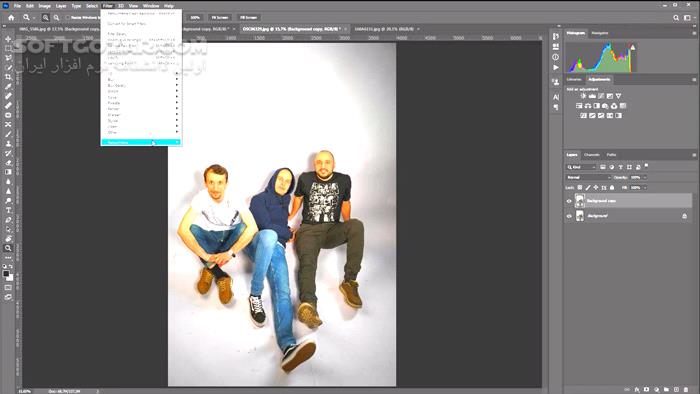The height and width of the screenshot is (394, 700).
Task: Open the blend mode Normal dropdown
Action: (588, 177)
